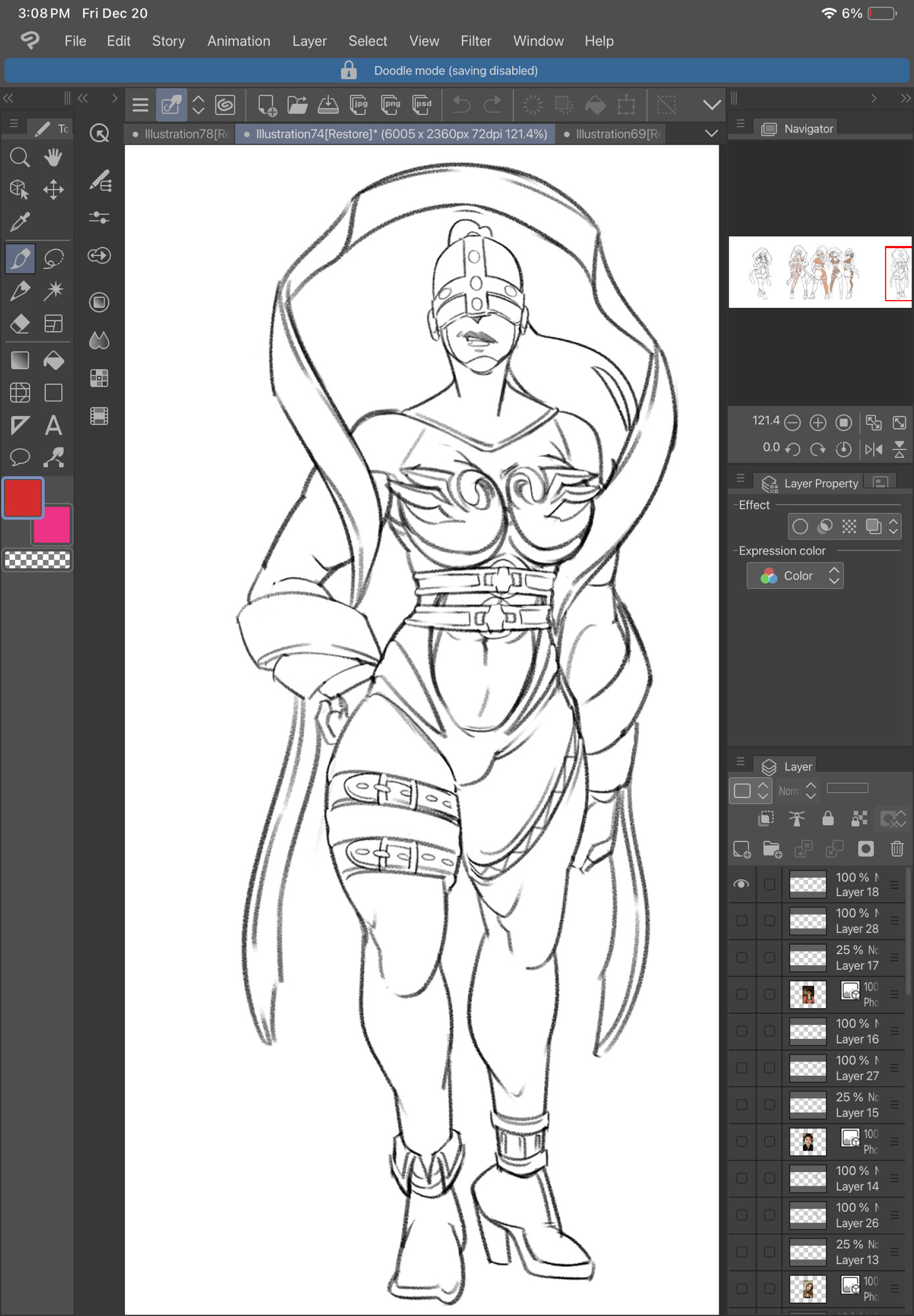Click the Navigator canvas thumbnail
This screenshot has height=1316, width=914.
click(820, 272)
